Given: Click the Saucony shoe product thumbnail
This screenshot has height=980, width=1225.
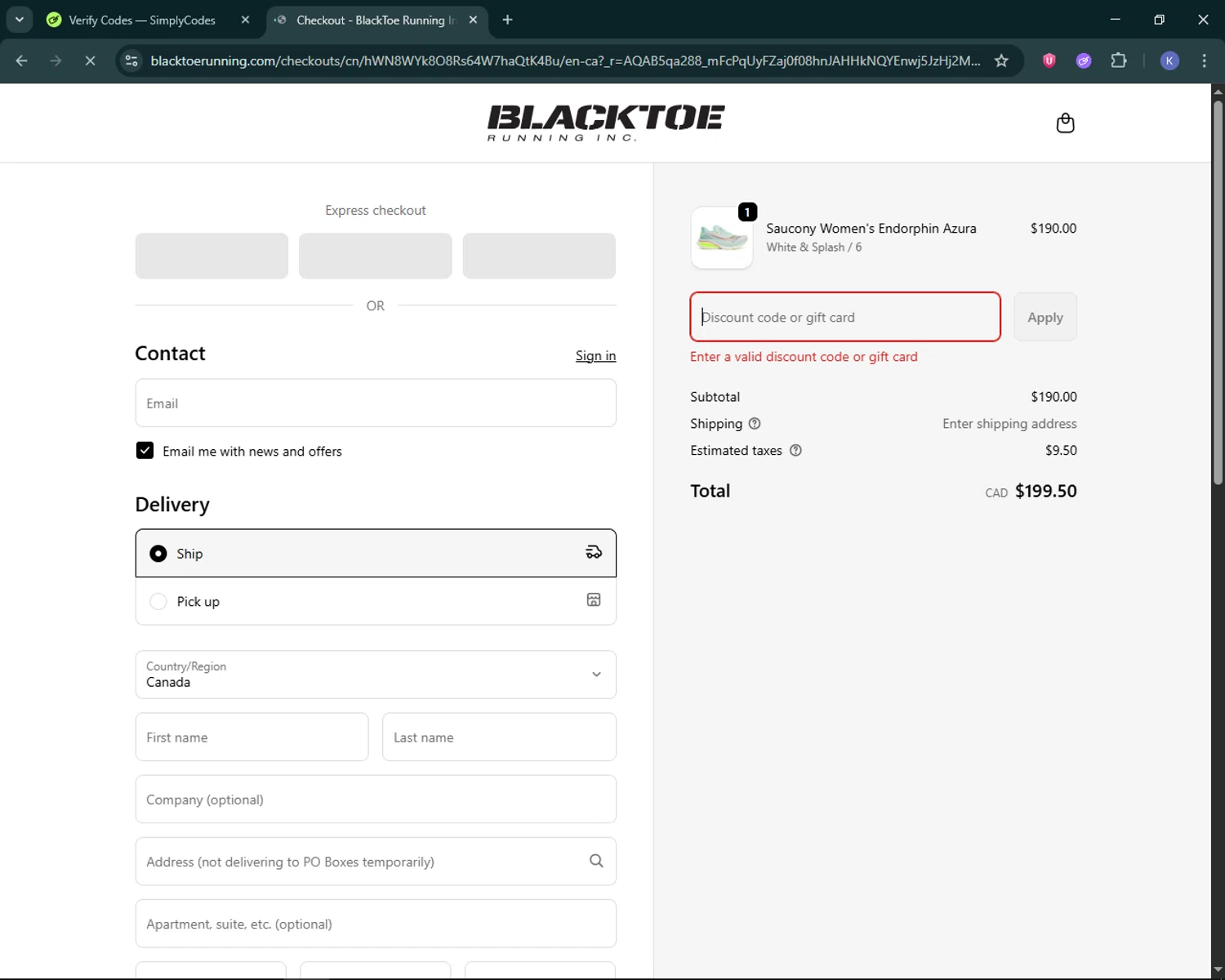Looking at the screenshot, I should 722,238.
